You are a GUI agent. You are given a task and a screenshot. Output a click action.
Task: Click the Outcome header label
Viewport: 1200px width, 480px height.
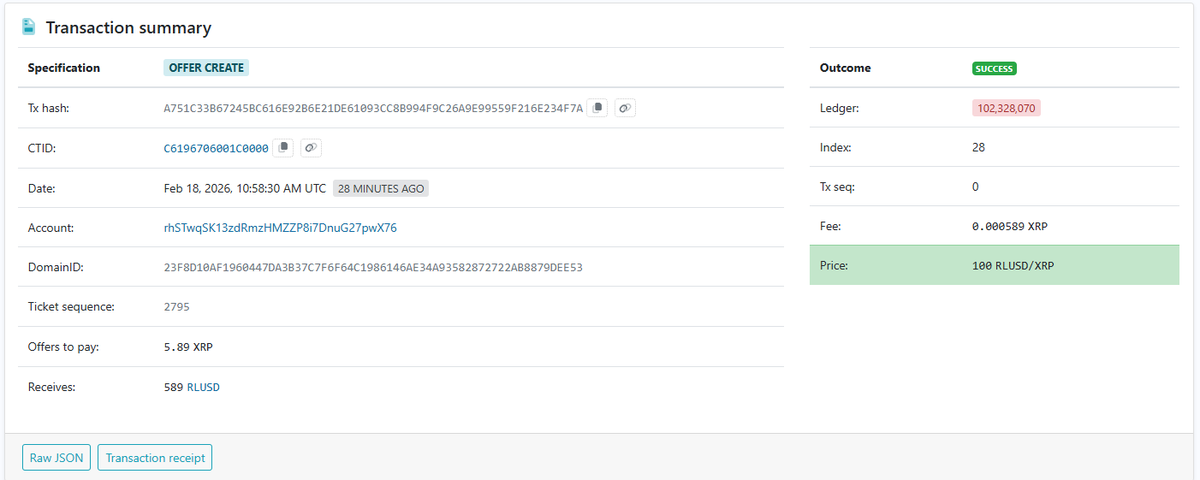(x=845, y=68)
